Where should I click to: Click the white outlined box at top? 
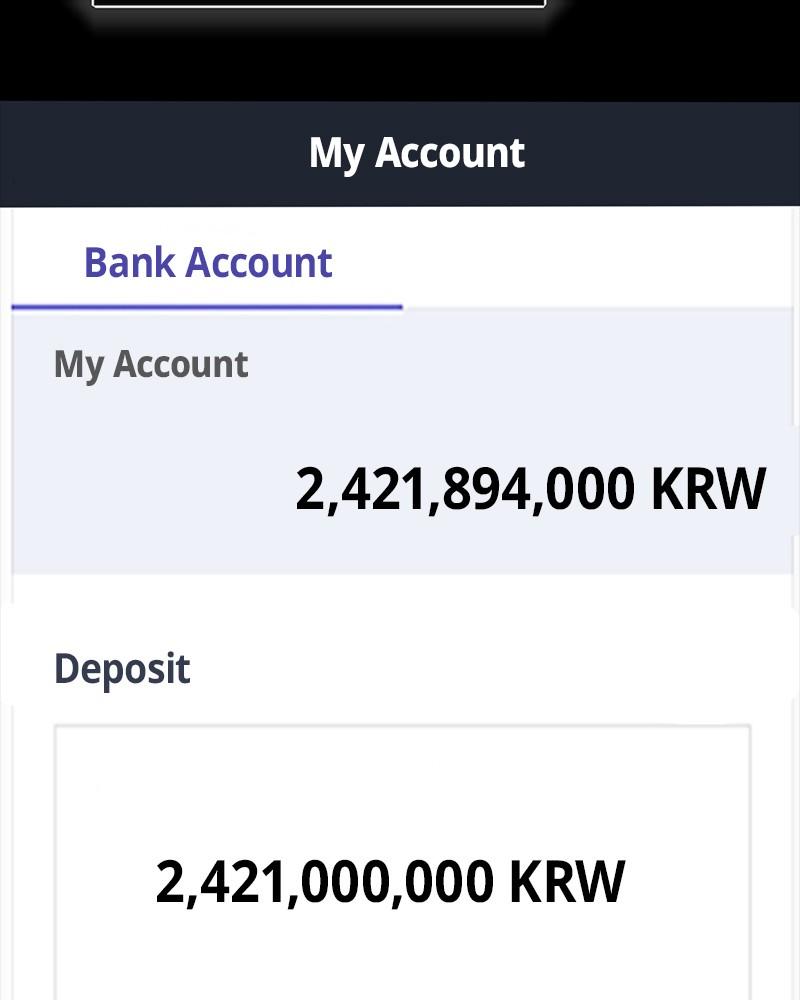pyautogui.click(x=318, y=4)
